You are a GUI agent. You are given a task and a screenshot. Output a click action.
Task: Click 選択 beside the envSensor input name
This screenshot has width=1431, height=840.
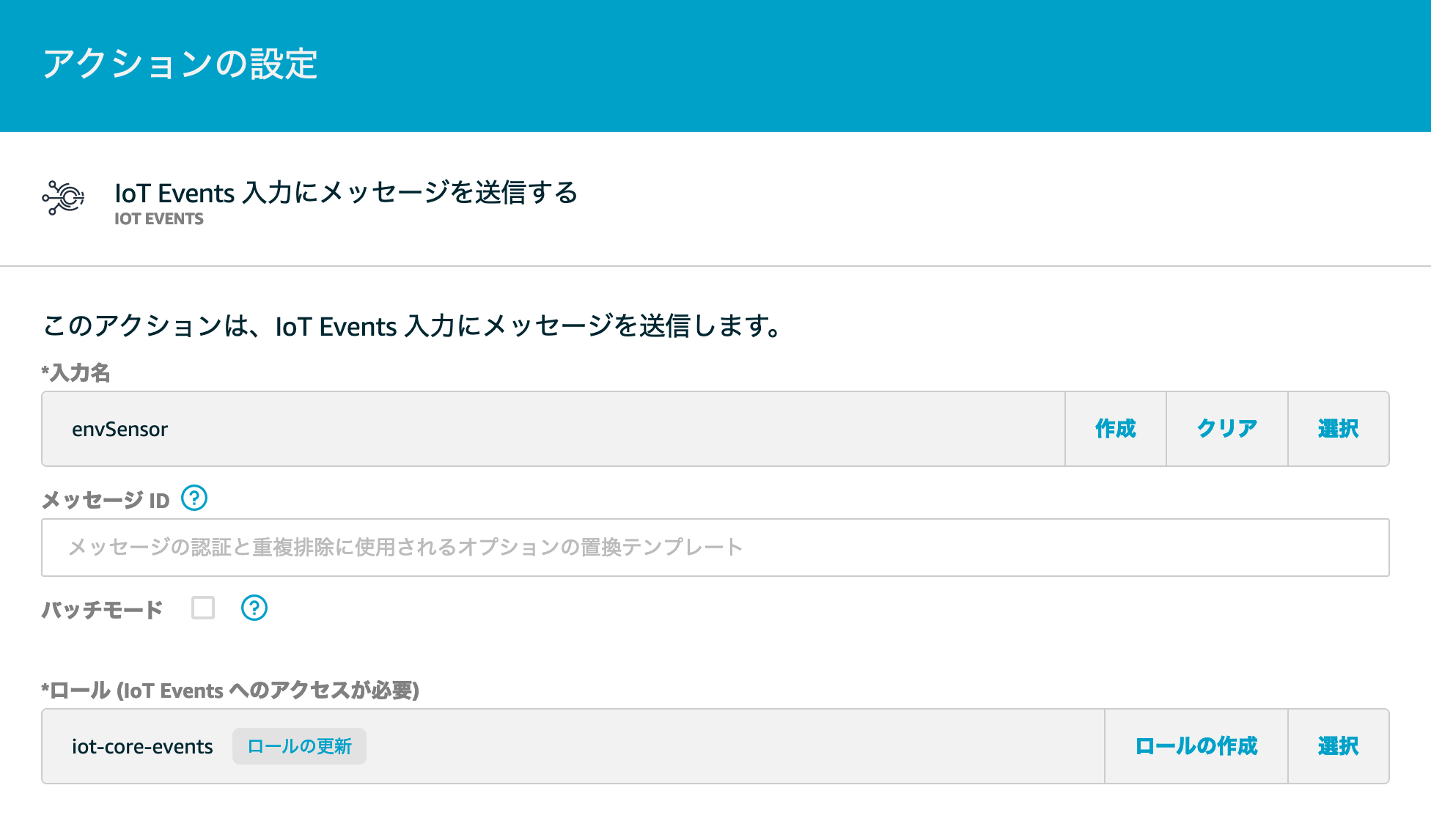pyautogui.click(x=1338, y=429)
